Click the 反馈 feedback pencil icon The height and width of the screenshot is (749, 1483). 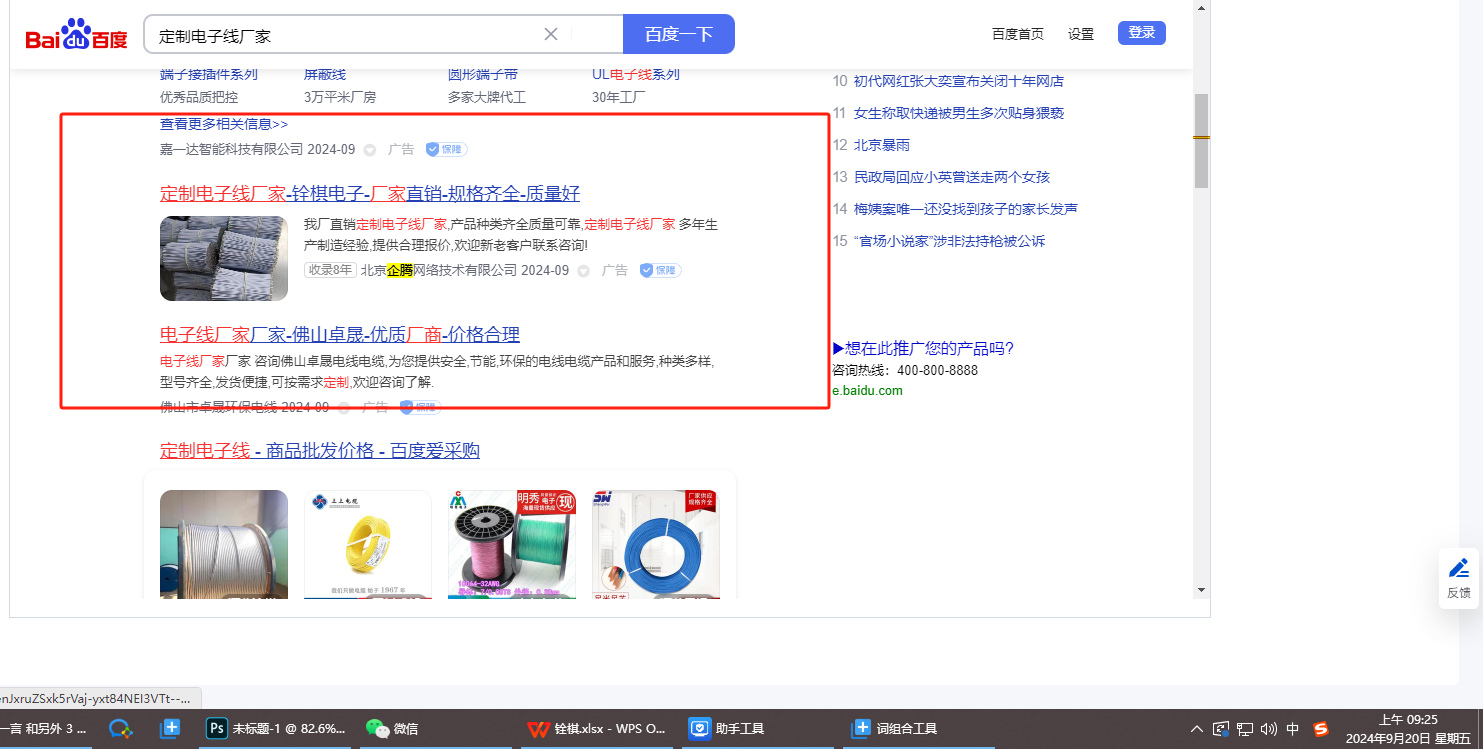coord(1458,569)
